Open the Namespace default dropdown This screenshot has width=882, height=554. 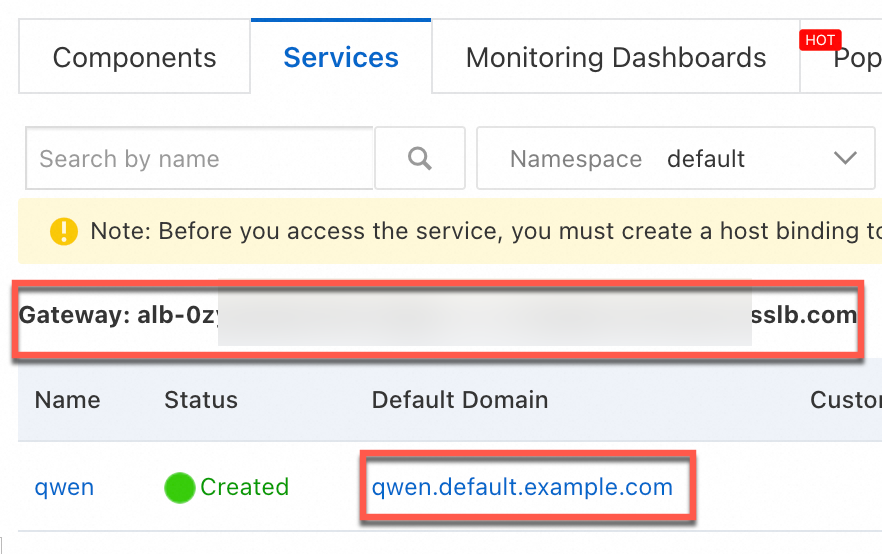676,159
